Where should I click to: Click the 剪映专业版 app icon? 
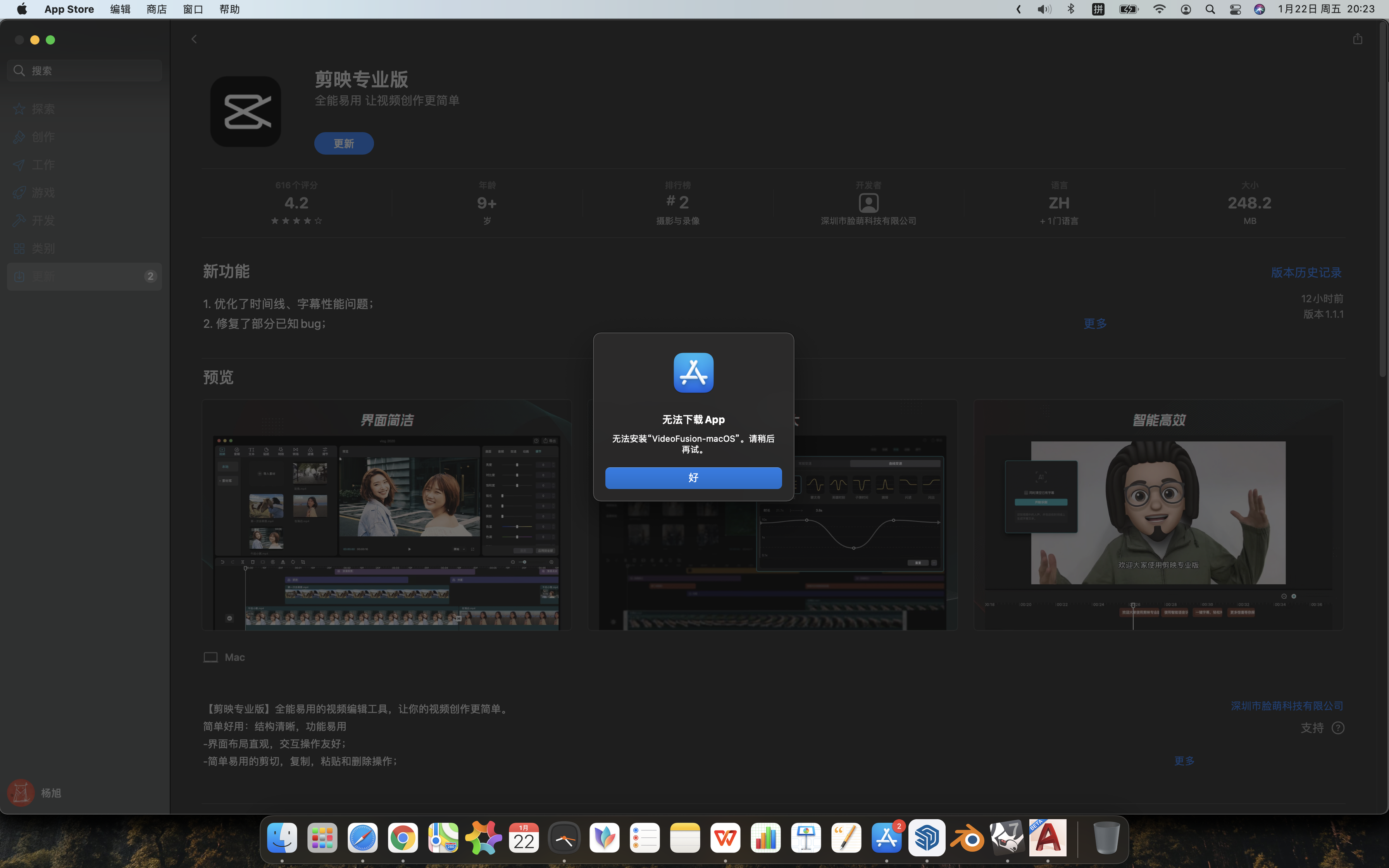coord(246,111)
